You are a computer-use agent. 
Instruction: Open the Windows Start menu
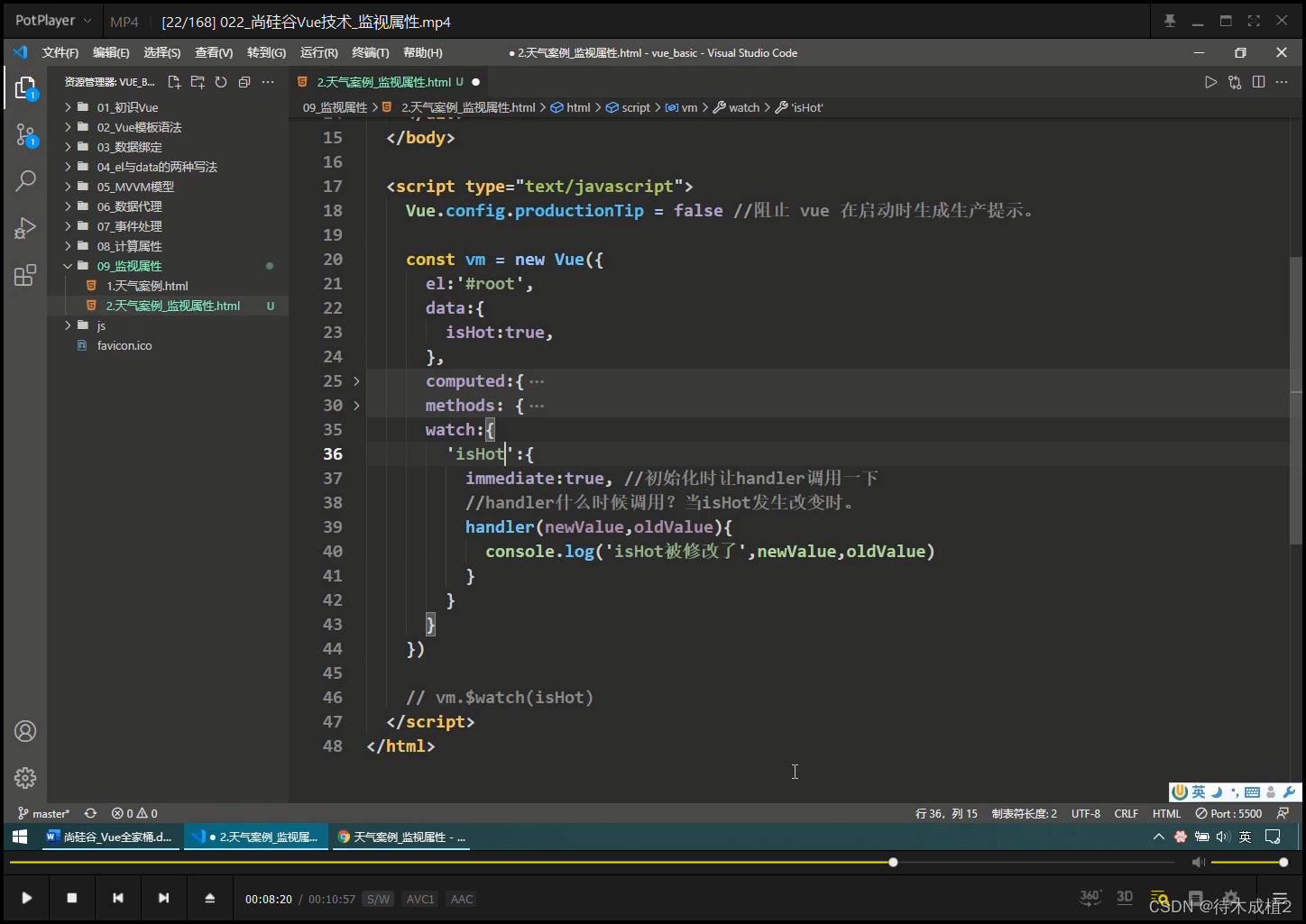coord(19,837)
